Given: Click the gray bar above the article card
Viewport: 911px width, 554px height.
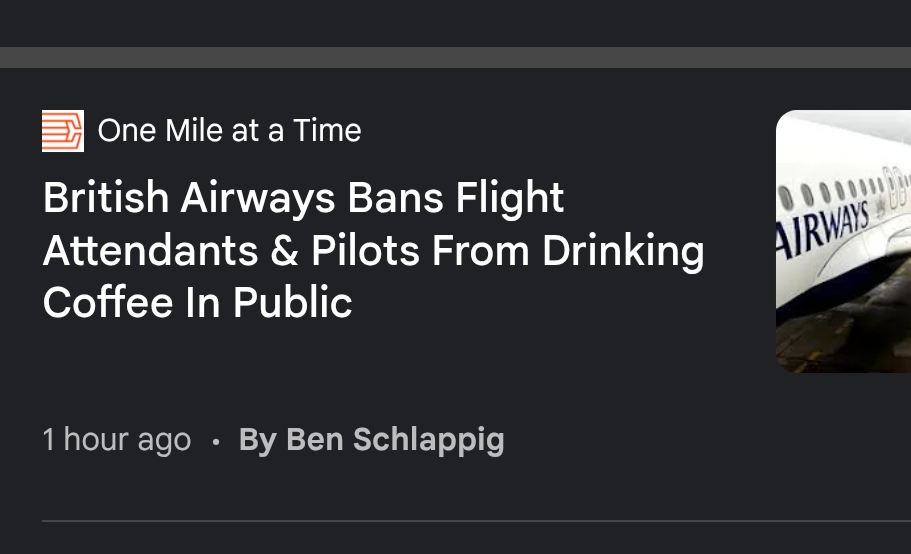Looking at the screenshot, I should [455, 57].
